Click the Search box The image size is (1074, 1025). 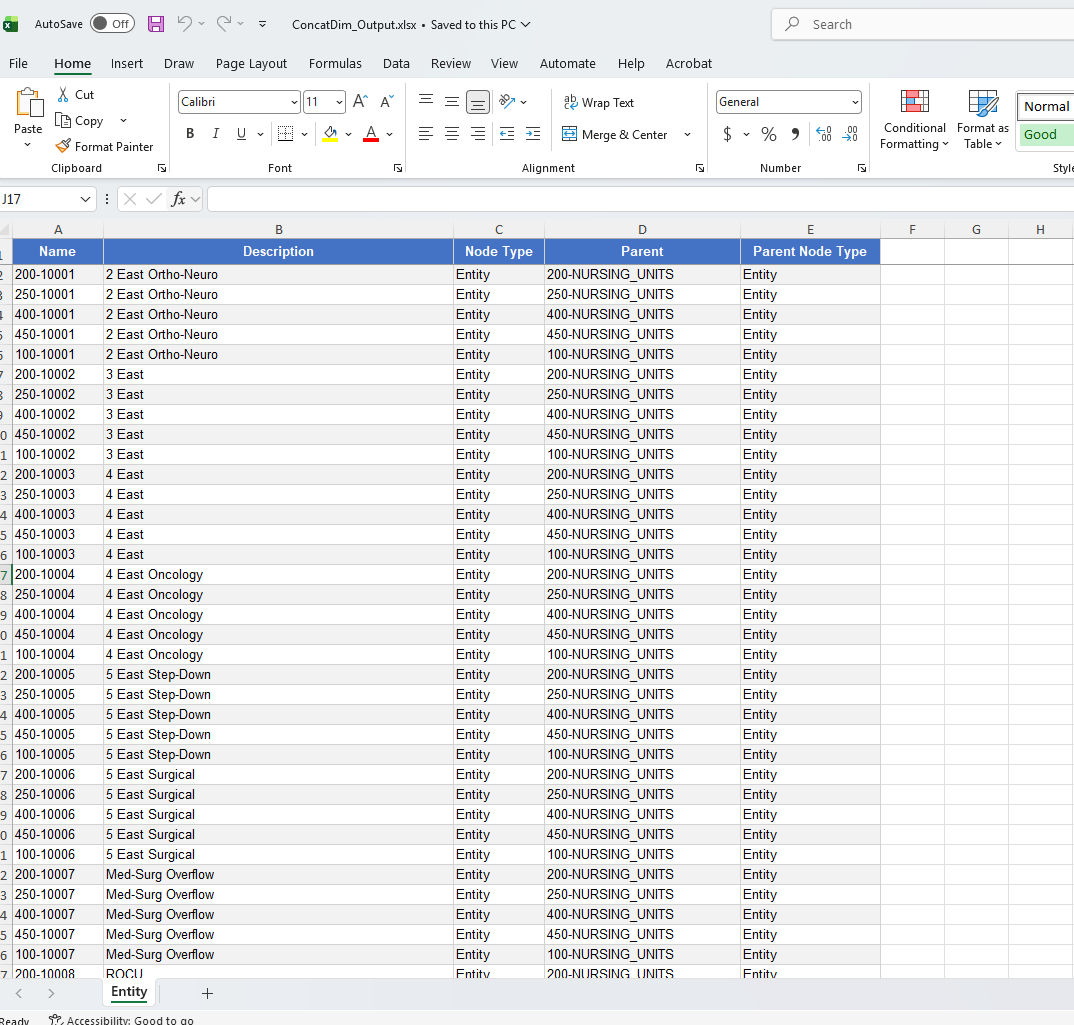point(923,24)
